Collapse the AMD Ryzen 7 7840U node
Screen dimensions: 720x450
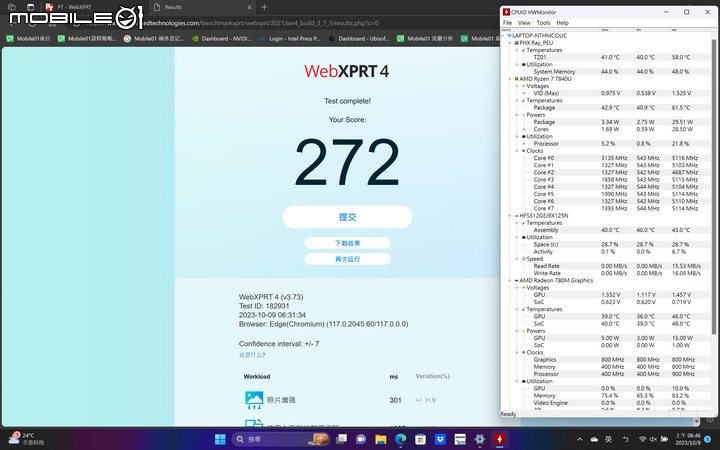510,79
